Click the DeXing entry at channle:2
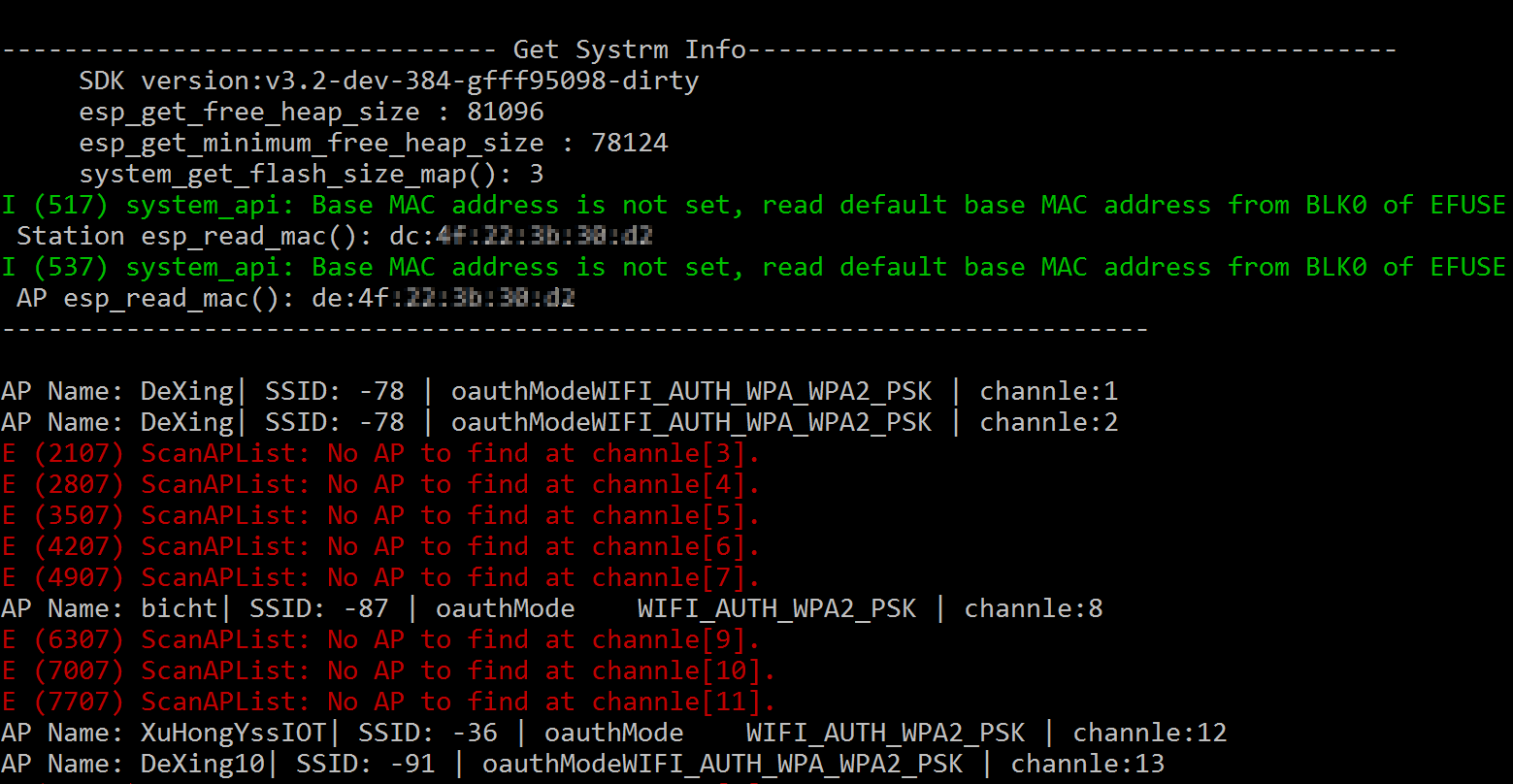Viewport: 1513px width, 784px height. click(x=560, y=422)
